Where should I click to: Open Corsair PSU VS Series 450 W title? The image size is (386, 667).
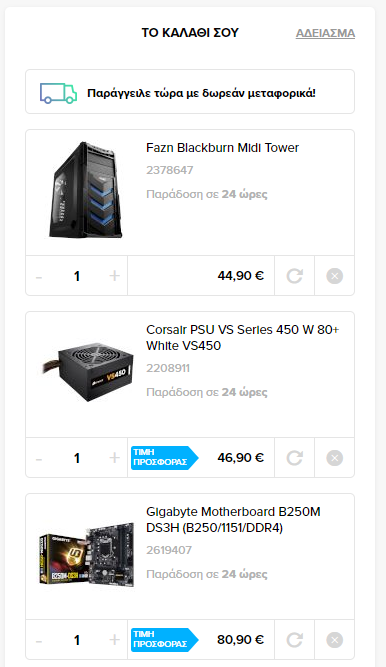click(243, 338)
